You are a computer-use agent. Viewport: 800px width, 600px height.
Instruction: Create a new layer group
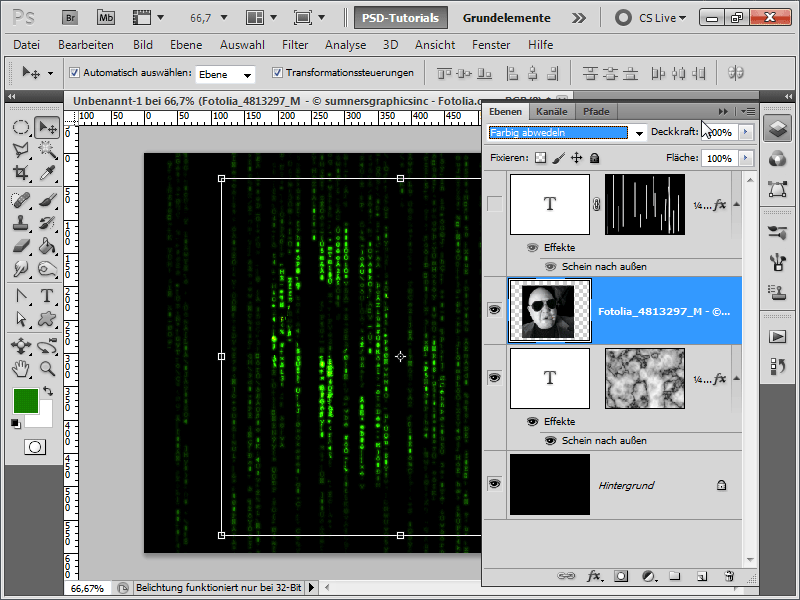pos(675,576)
